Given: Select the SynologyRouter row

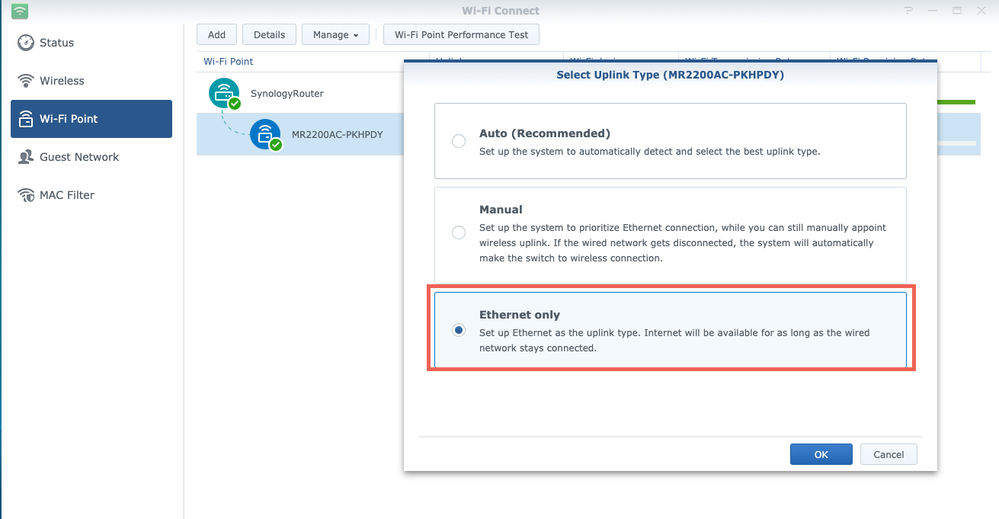Looking at the screenshot, I should pos(299,93).
